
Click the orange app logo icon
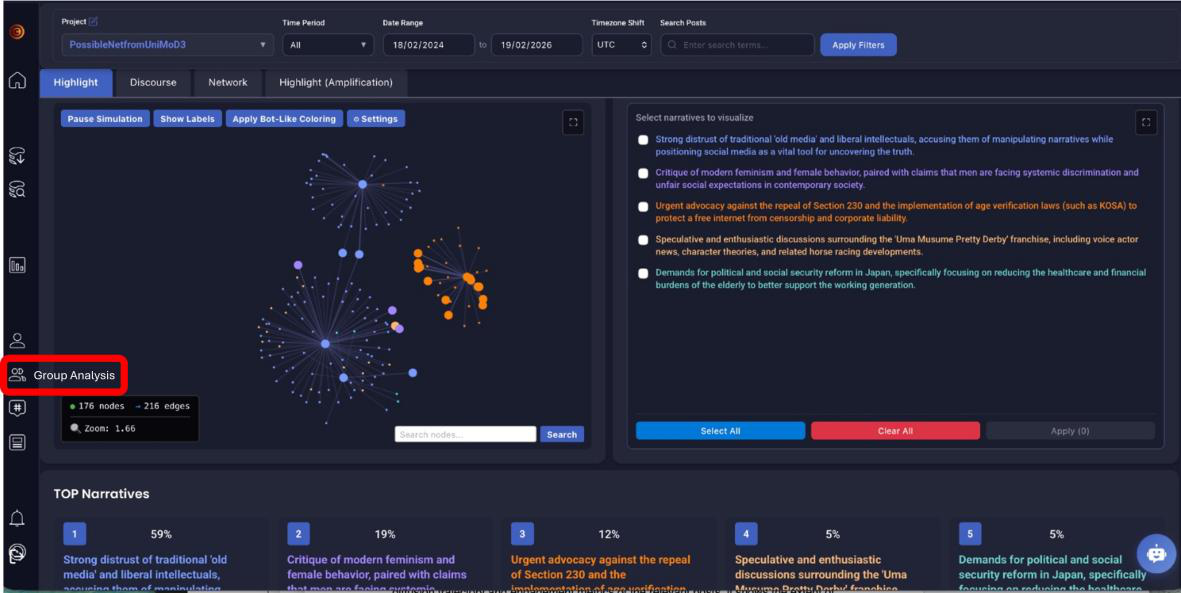pyautogui.click(x=17, y=32)
